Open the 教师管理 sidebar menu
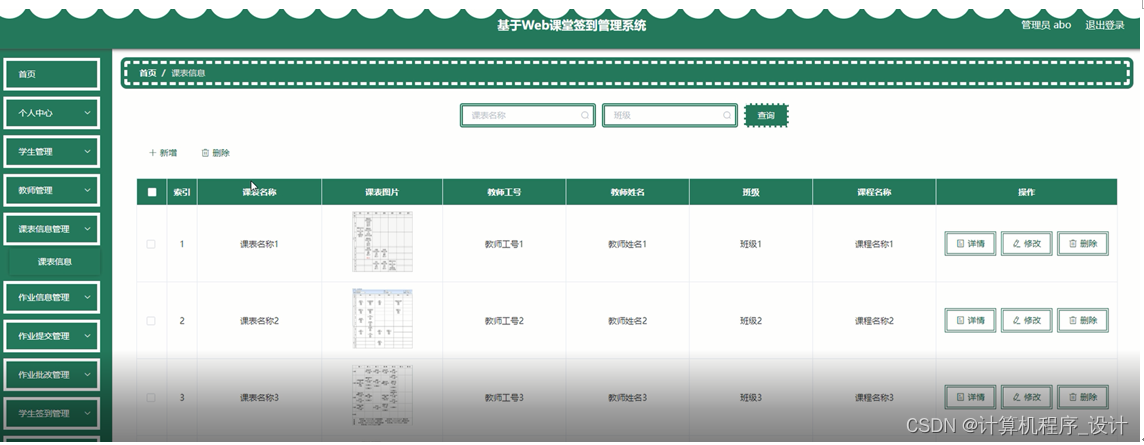 tap(51, 190)
